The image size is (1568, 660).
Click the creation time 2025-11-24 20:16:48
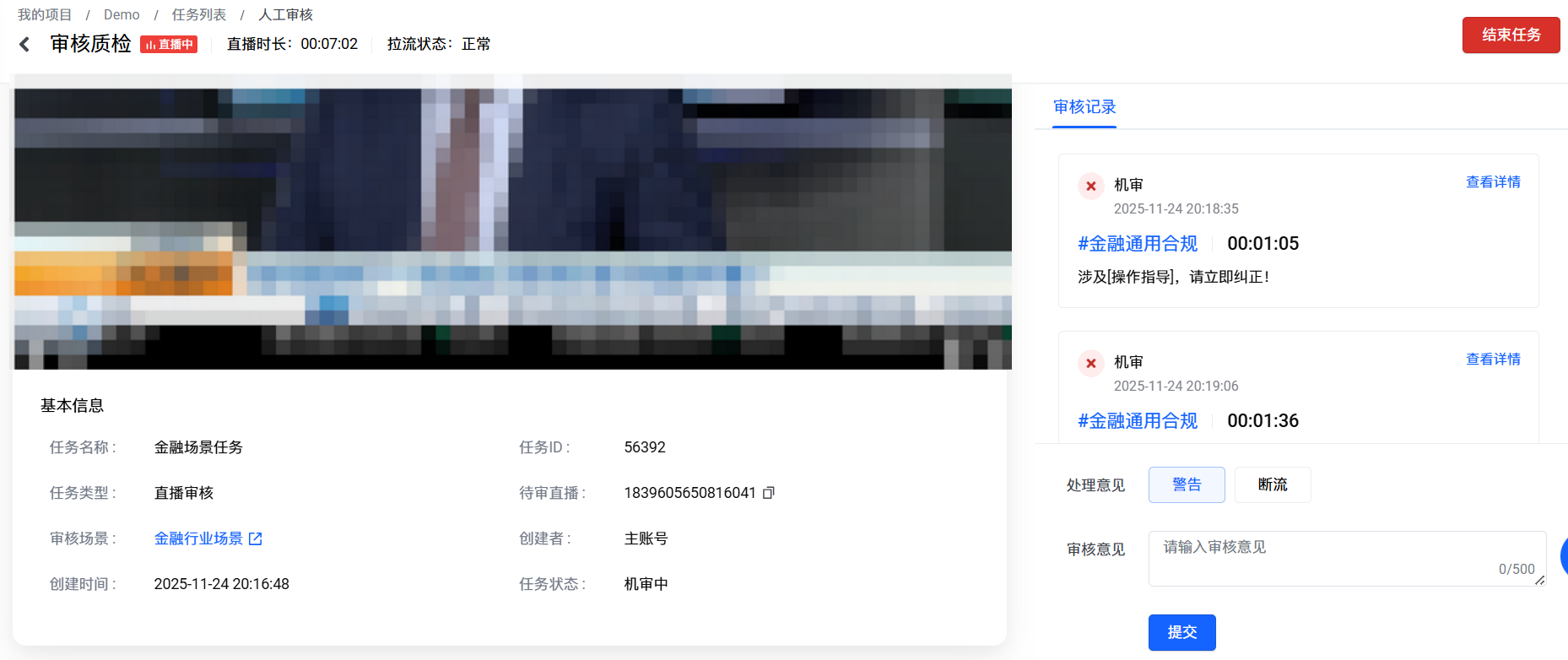pos(222,584)
